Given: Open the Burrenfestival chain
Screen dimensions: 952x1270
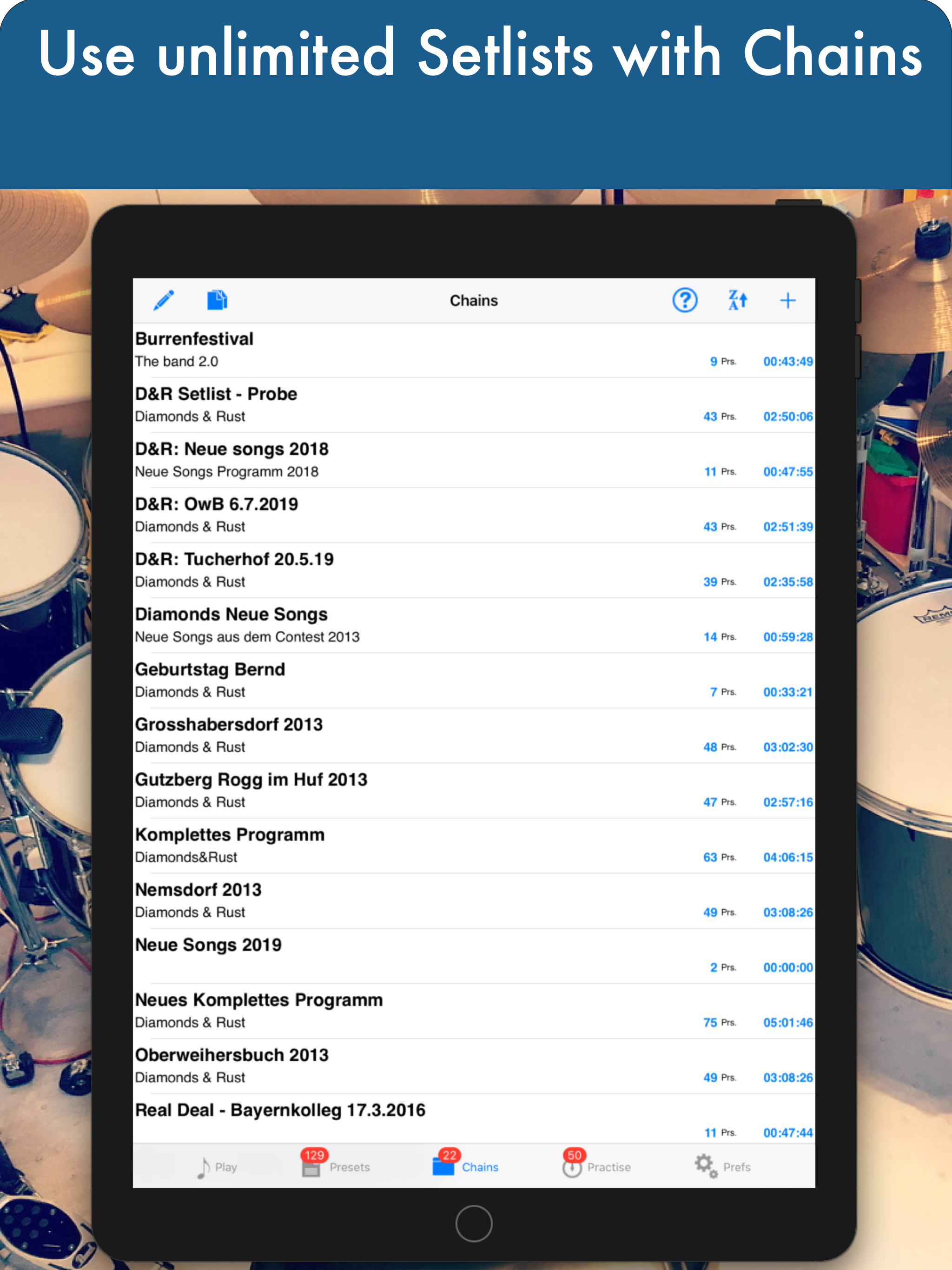Looking at the screenshot, I should click(473, 350).
